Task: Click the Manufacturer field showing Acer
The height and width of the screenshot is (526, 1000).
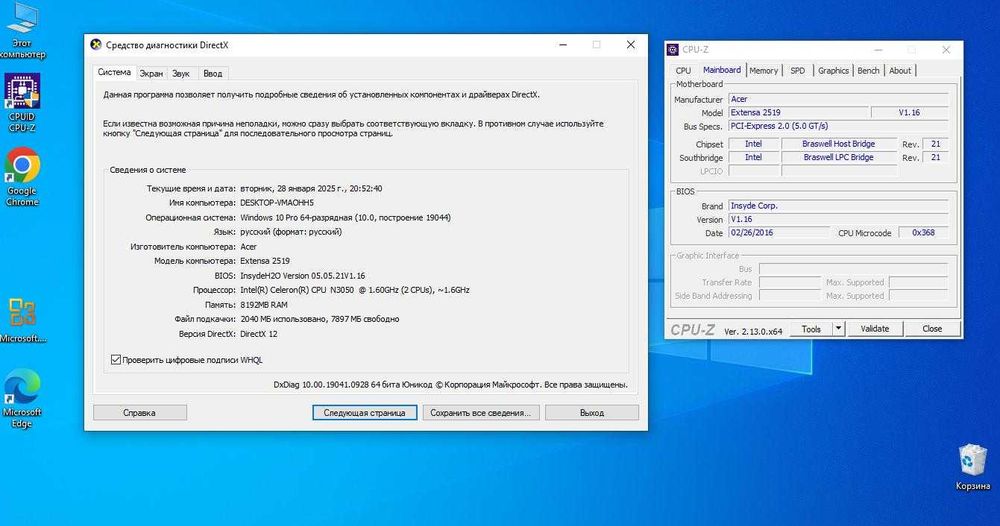Action: [x=838, y=99]
